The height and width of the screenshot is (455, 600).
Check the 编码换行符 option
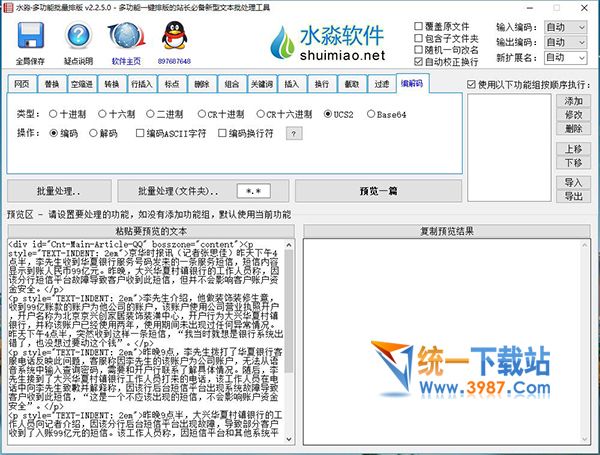[222, 133]
